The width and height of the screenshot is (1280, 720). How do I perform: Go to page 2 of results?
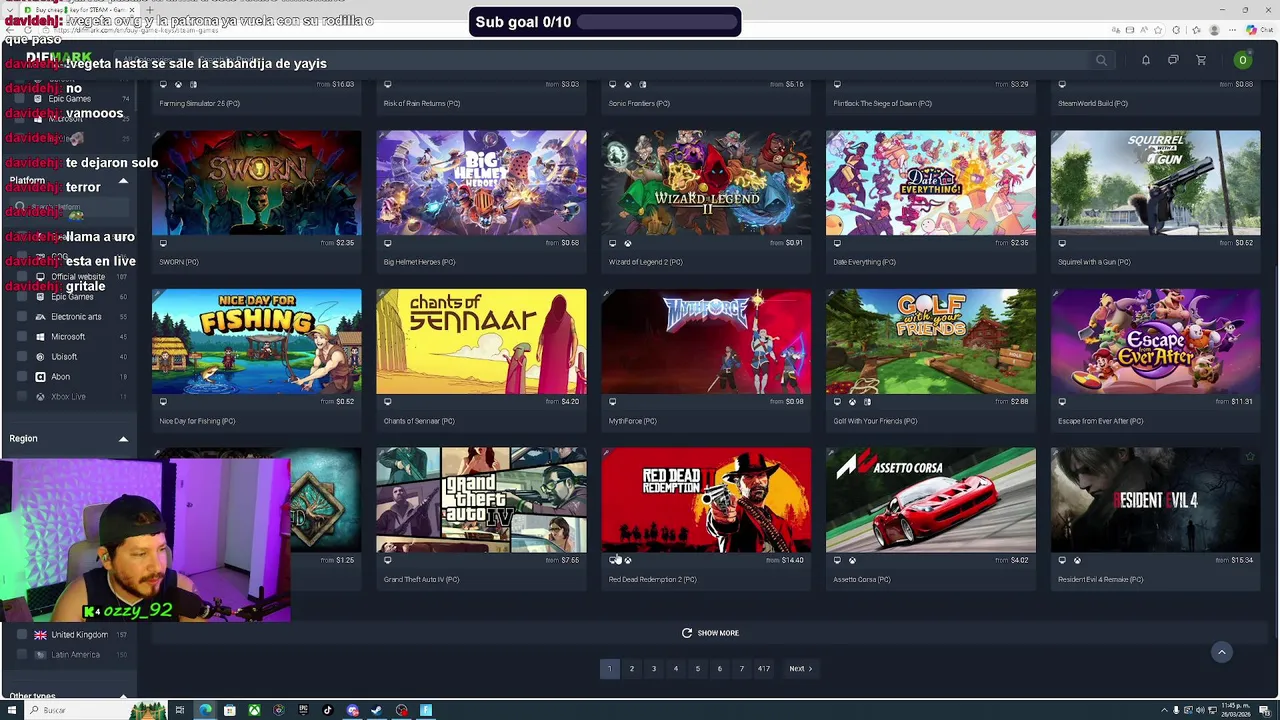[x=632, y=669]
